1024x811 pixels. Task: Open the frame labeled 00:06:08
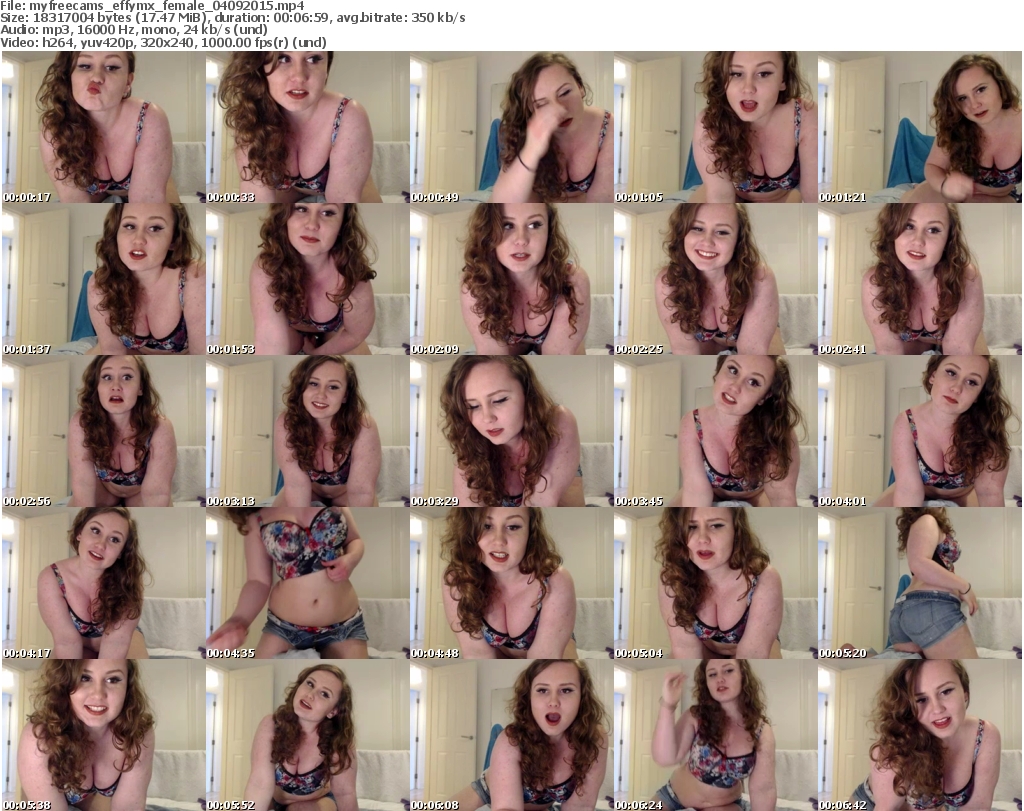point(512,735)
